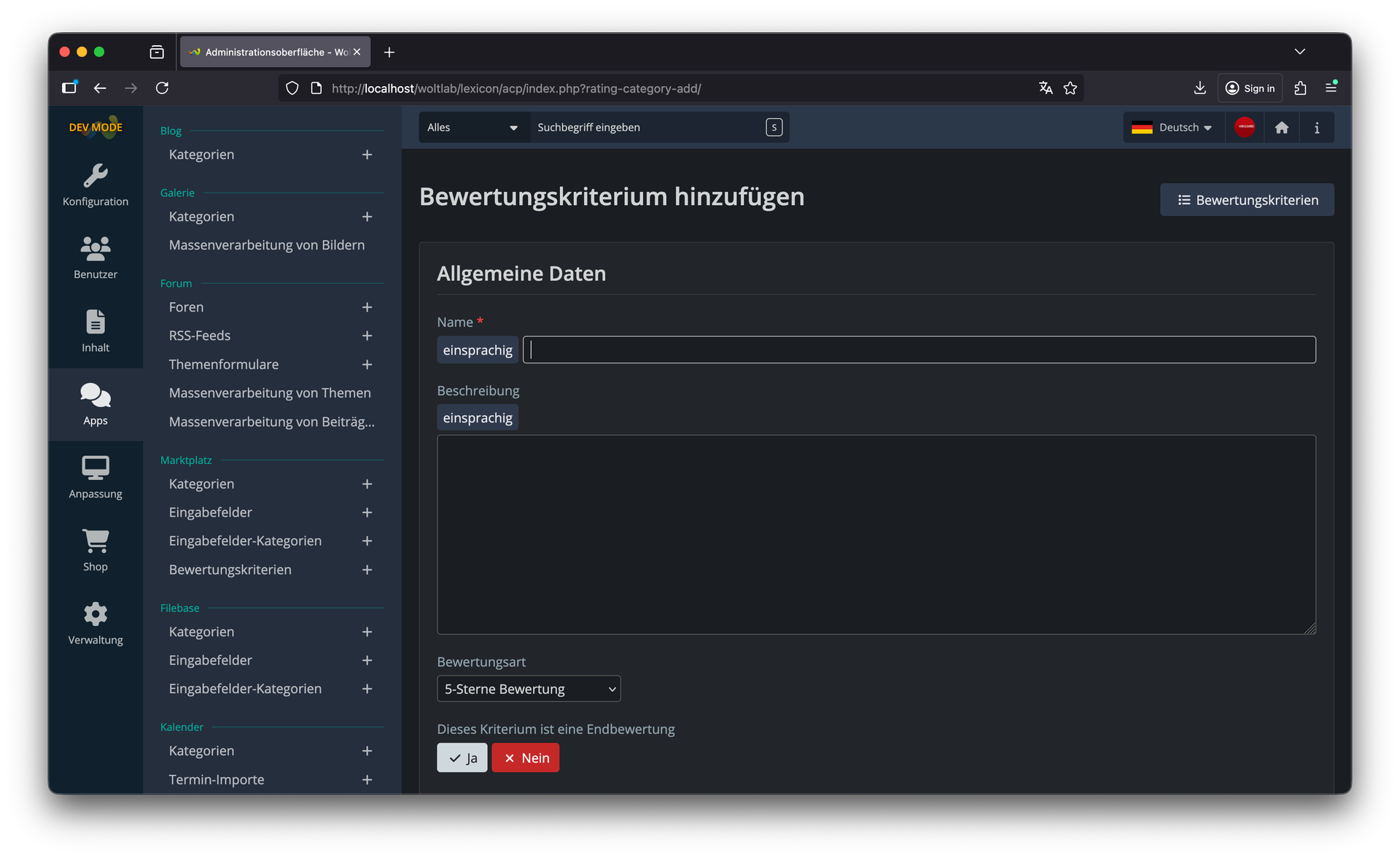Toggle einsprachig for the Name field

(x=478, y=350)
